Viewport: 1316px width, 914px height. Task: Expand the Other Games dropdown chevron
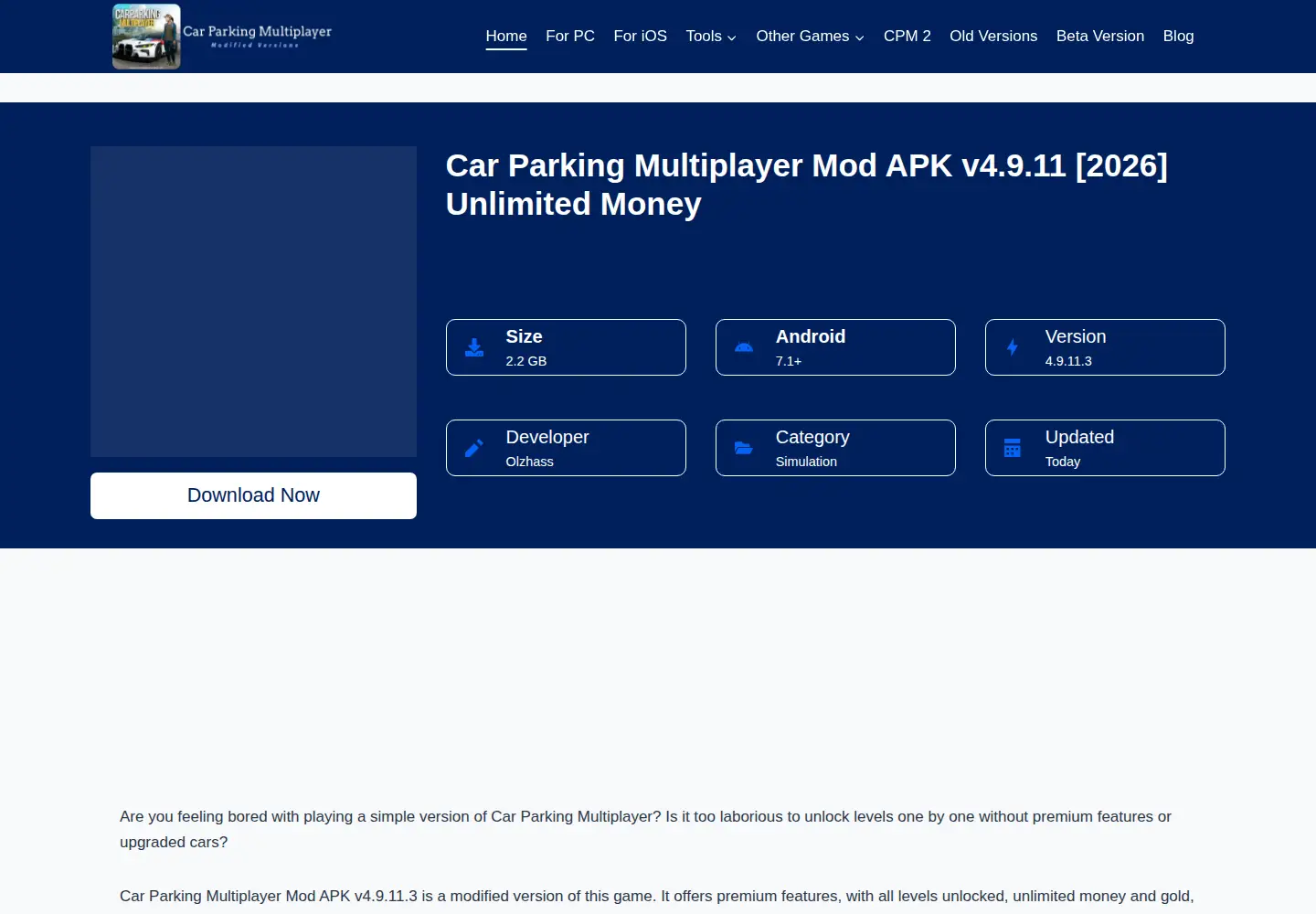(860, 37)
